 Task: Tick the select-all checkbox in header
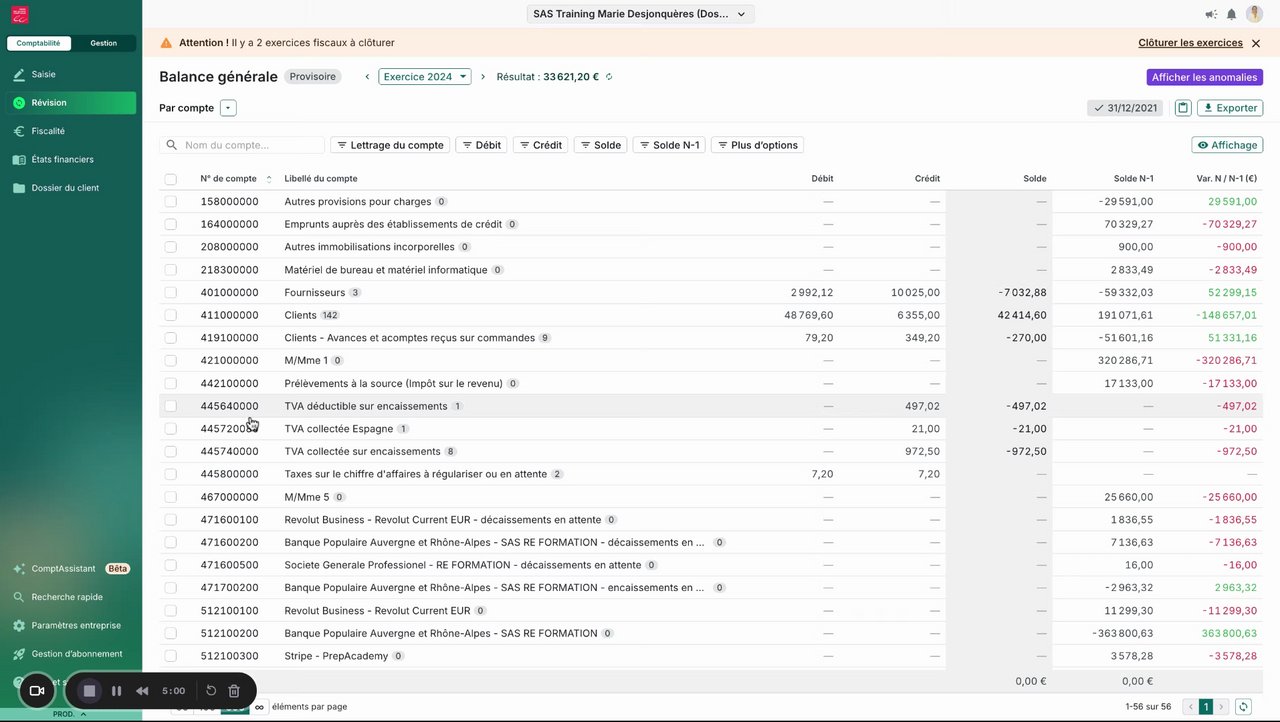[x=171, y=179]
